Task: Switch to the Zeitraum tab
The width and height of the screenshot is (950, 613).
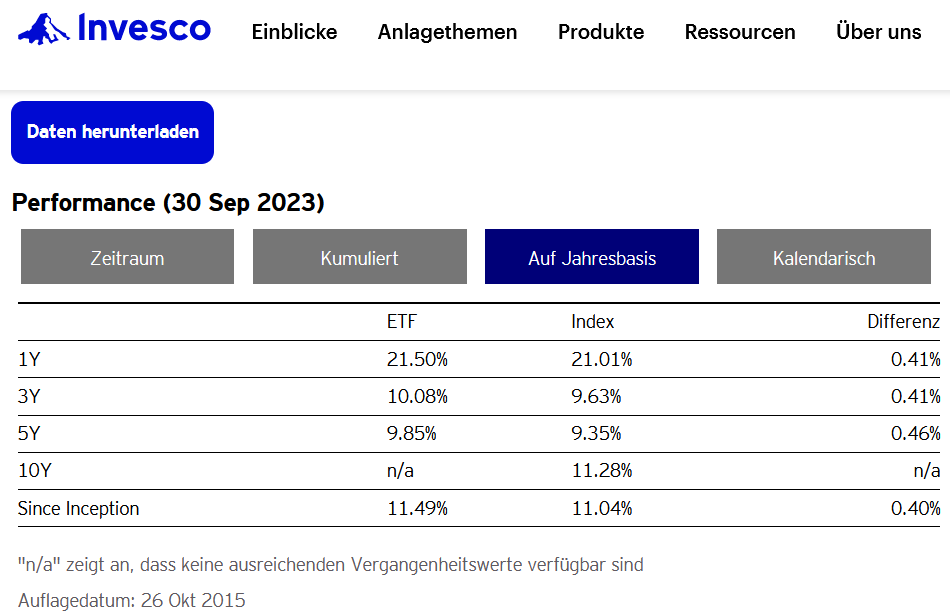Action: (127, 258)
